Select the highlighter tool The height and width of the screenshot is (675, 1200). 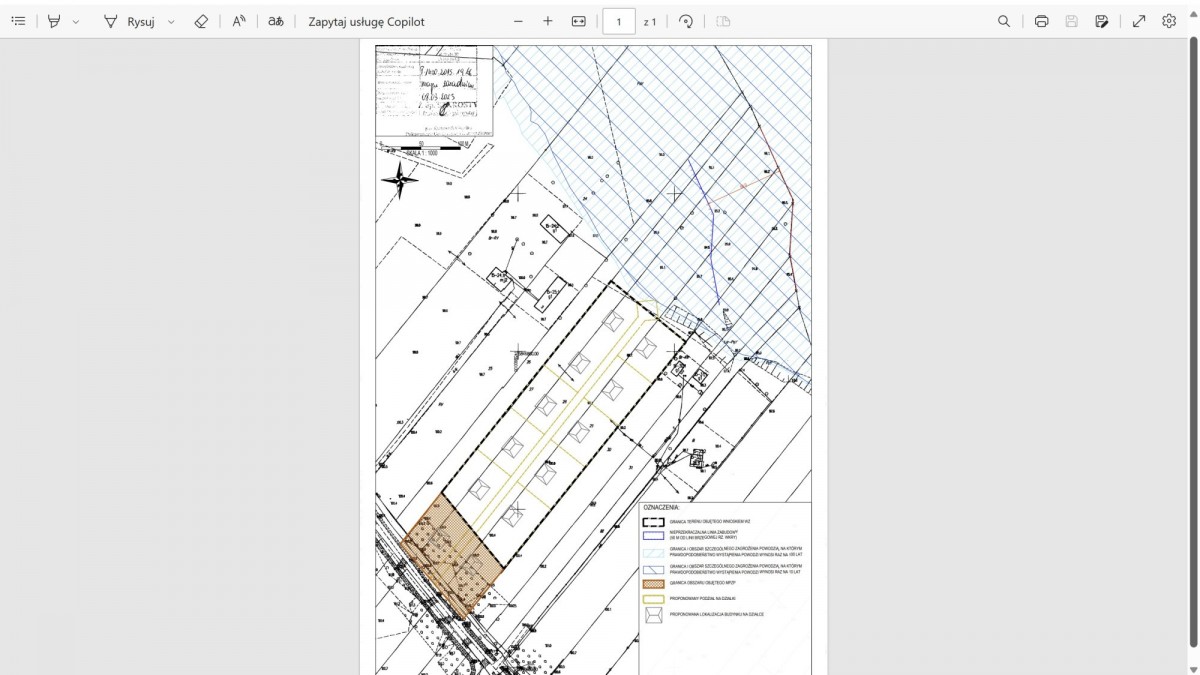click(x=54, y=21)
